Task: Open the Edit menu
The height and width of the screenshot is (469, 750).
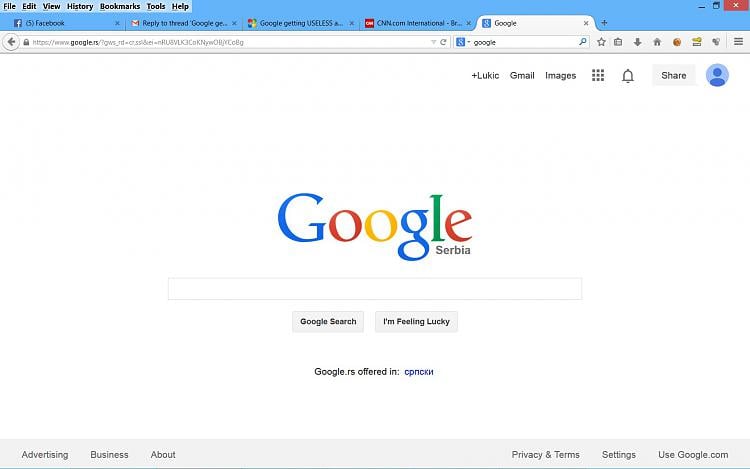Action: pos(29,6)
